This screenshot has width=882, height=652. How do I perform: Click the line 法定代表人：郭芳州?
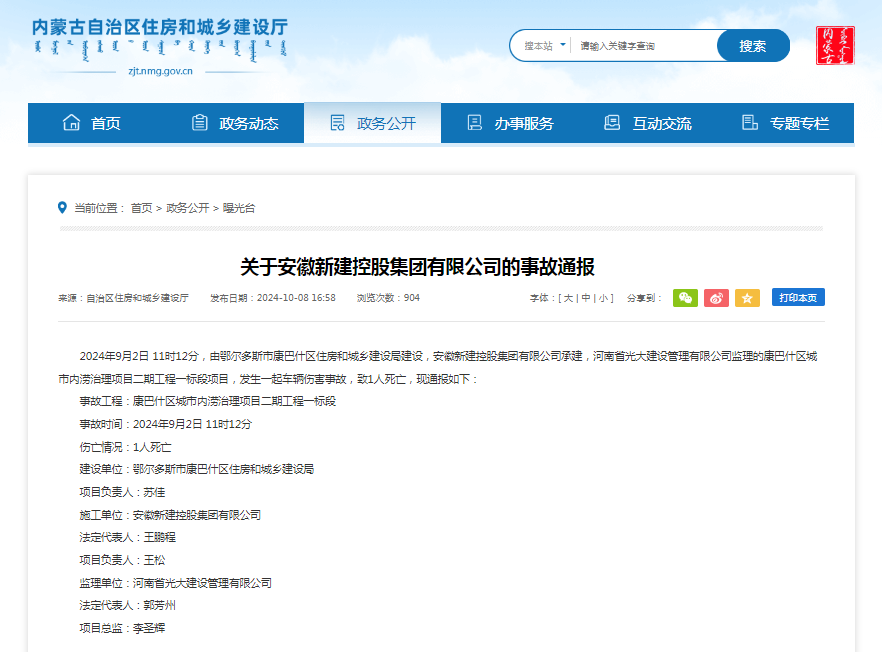pos(128,605)
